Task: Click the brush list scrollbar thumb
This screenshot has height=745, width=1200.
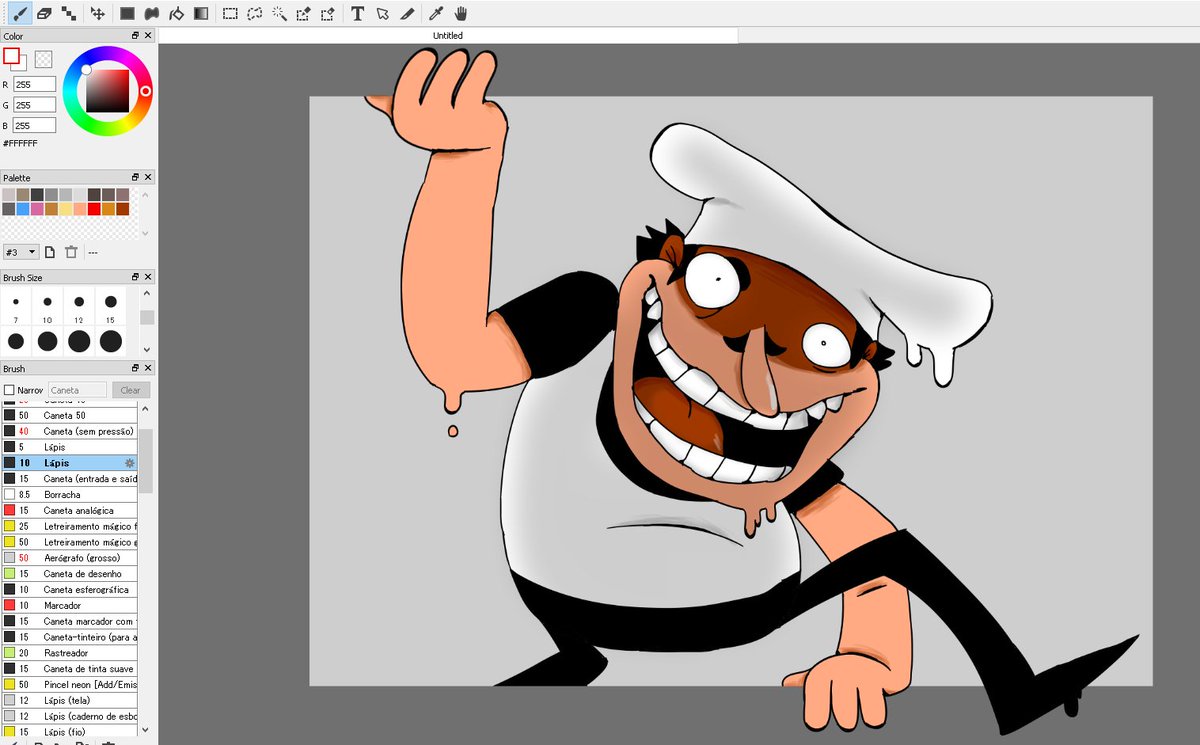Action: [x=146, y=460]
